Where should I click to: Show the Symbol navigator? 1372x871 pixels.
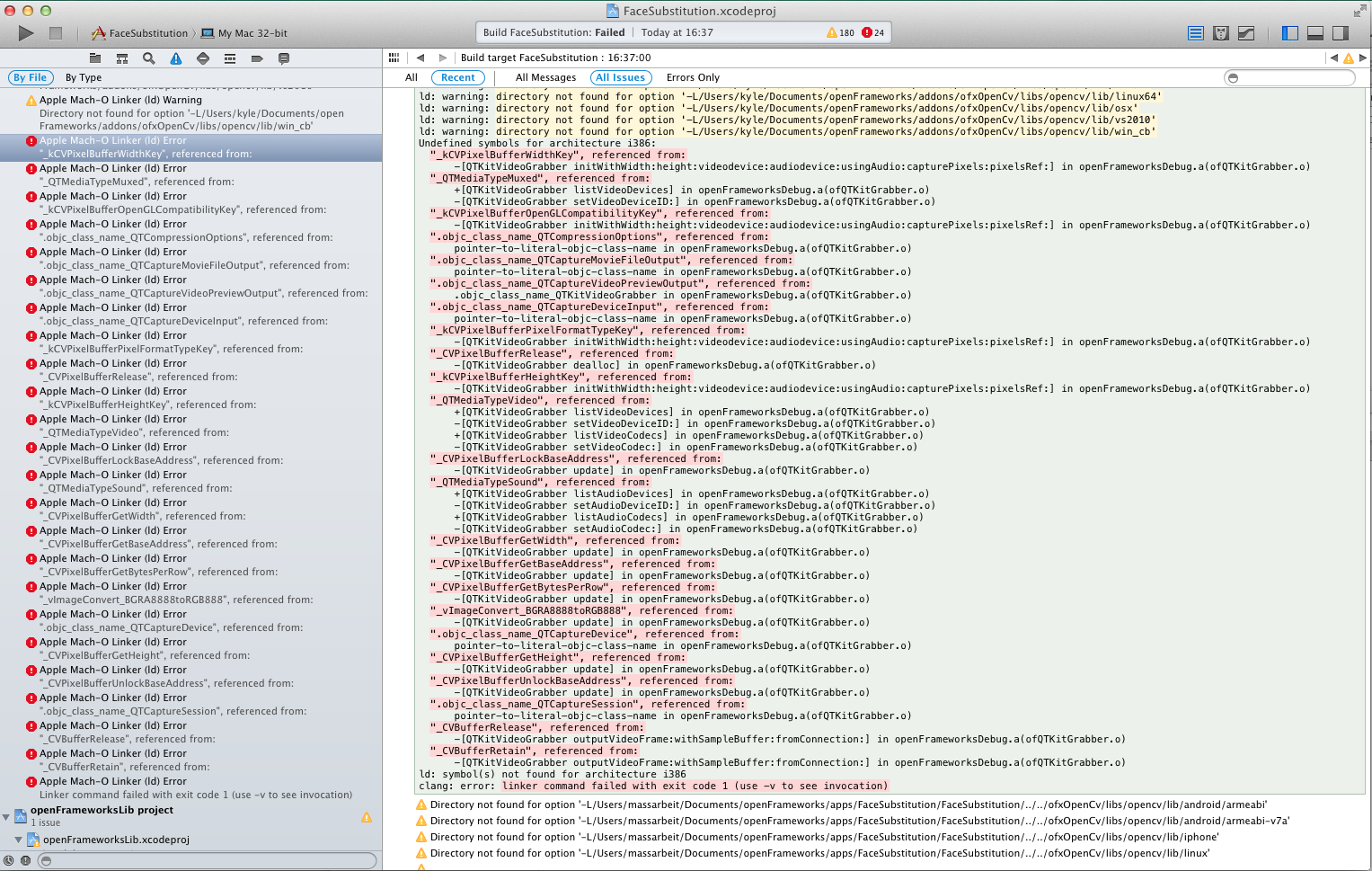pyautogui.click(x=121, y=58)
